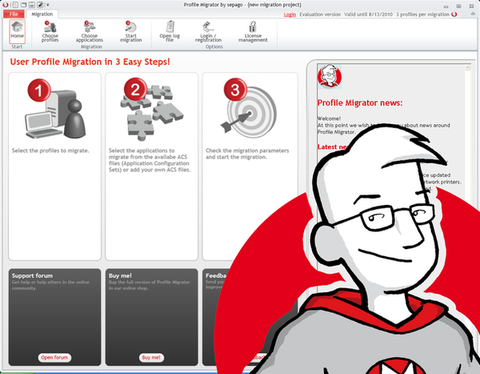
Task: Click the Start migration ribbon icon
Action: (x=131, y=31)
